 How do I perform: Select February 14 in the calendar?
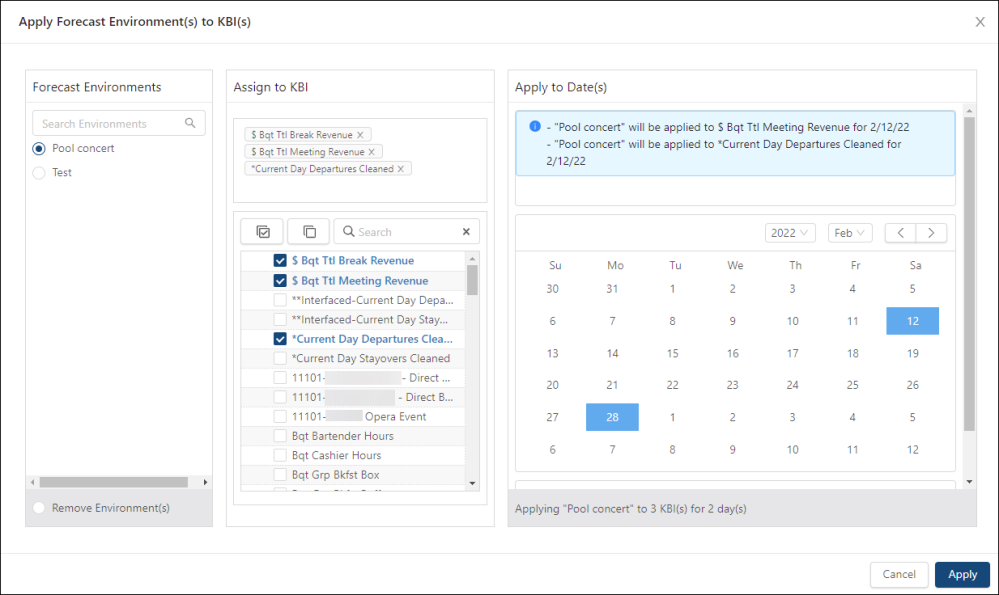[612, 353]
